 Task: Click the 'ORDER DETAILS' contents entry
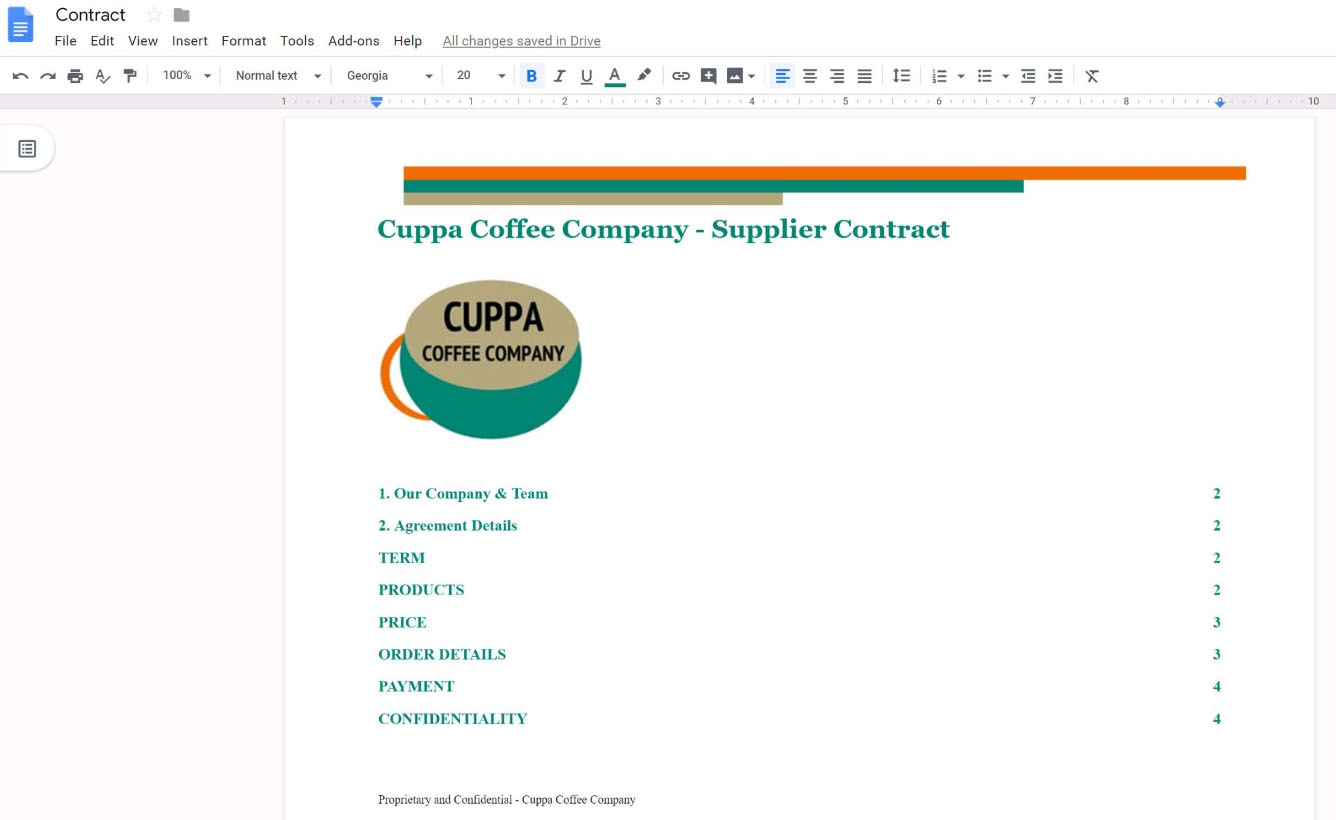[x=442, y=655]
